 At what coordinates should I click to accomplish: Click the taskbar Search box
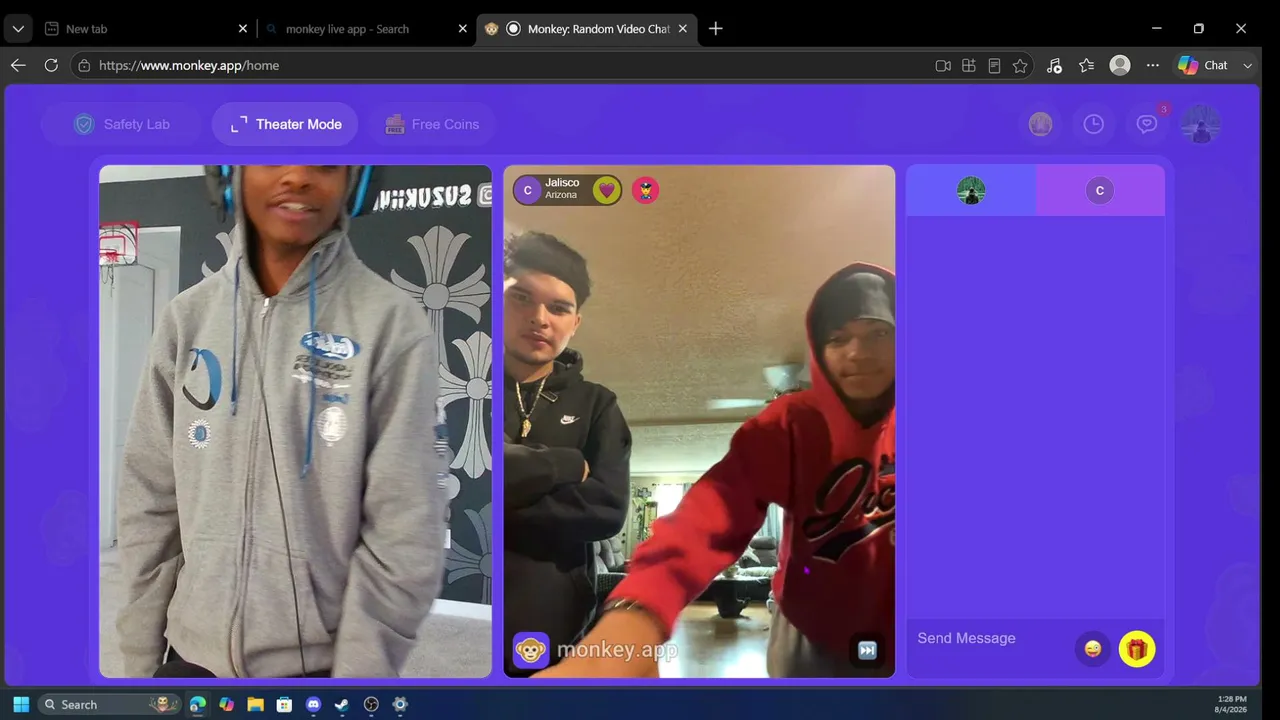coord(110,704)
